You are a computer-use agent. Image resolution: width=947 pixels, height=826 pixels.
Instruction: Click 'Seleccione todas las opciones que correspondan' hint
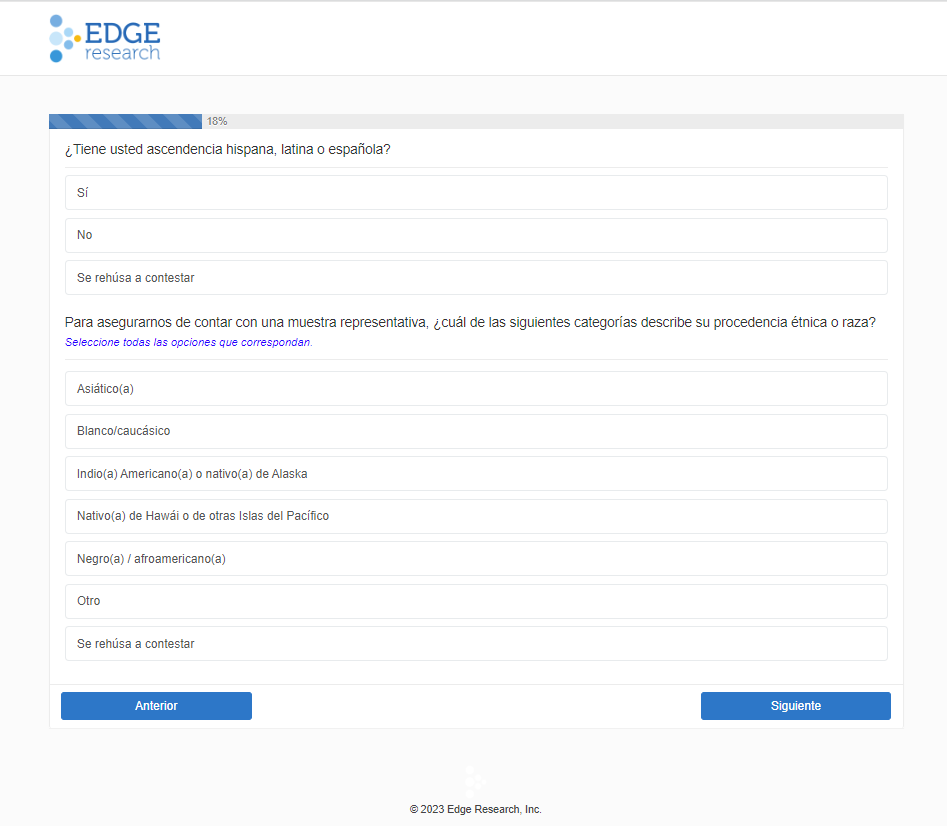(188, 342)
